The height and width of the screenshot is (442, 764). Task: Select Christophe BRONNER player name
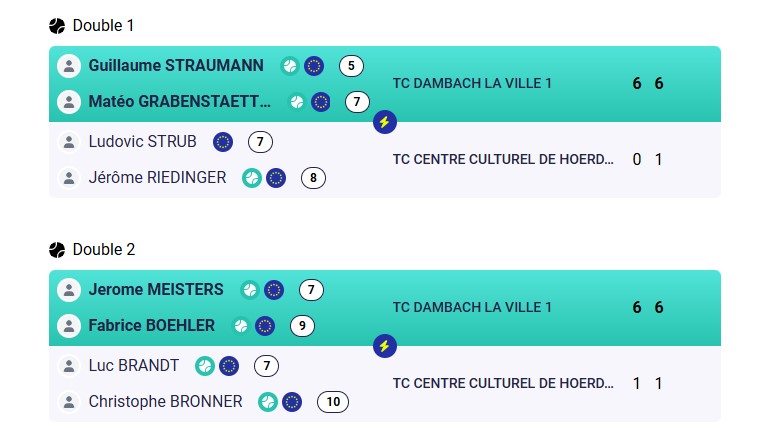(x=165, y=402)
